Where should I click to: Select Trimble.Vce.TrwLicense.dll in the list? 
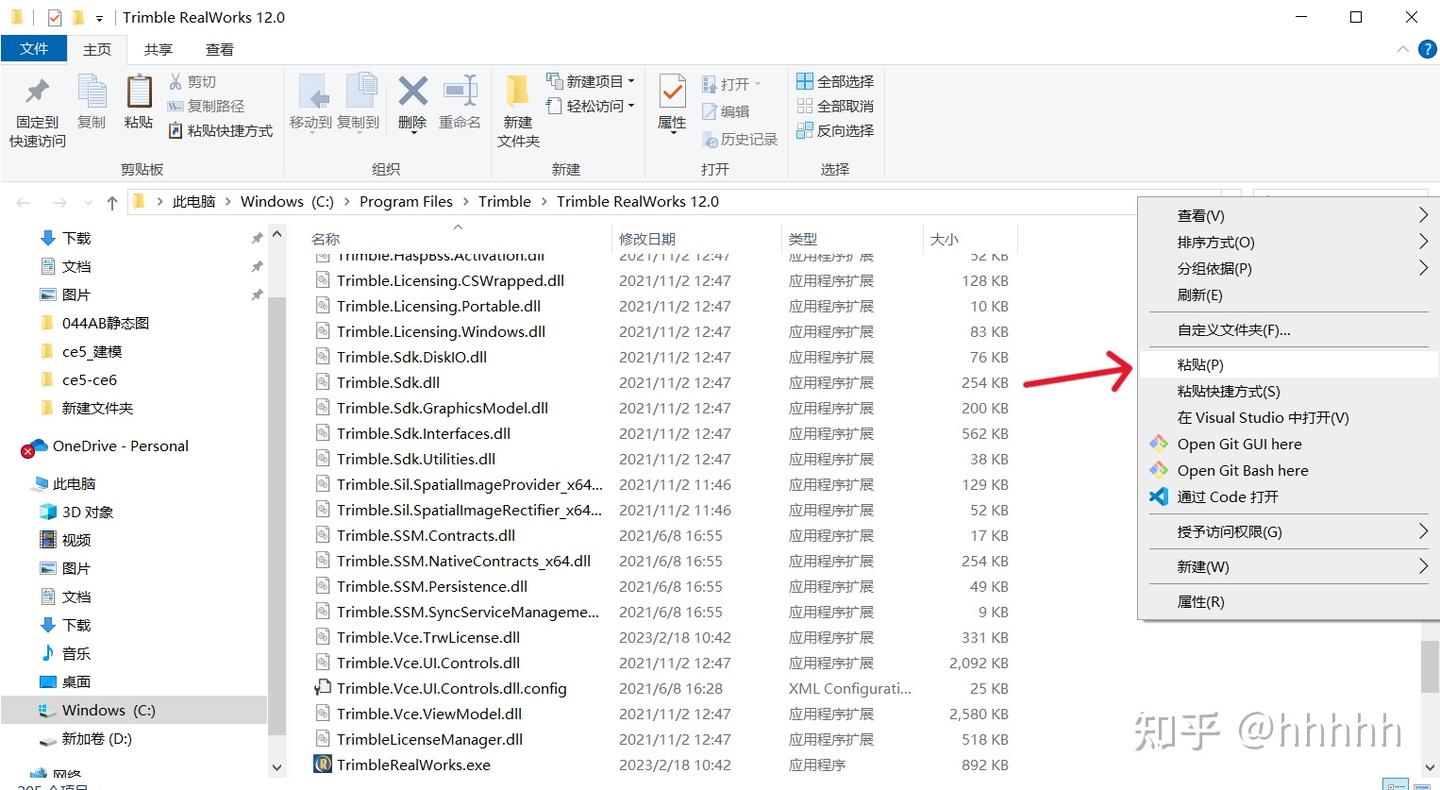[428, 638]
